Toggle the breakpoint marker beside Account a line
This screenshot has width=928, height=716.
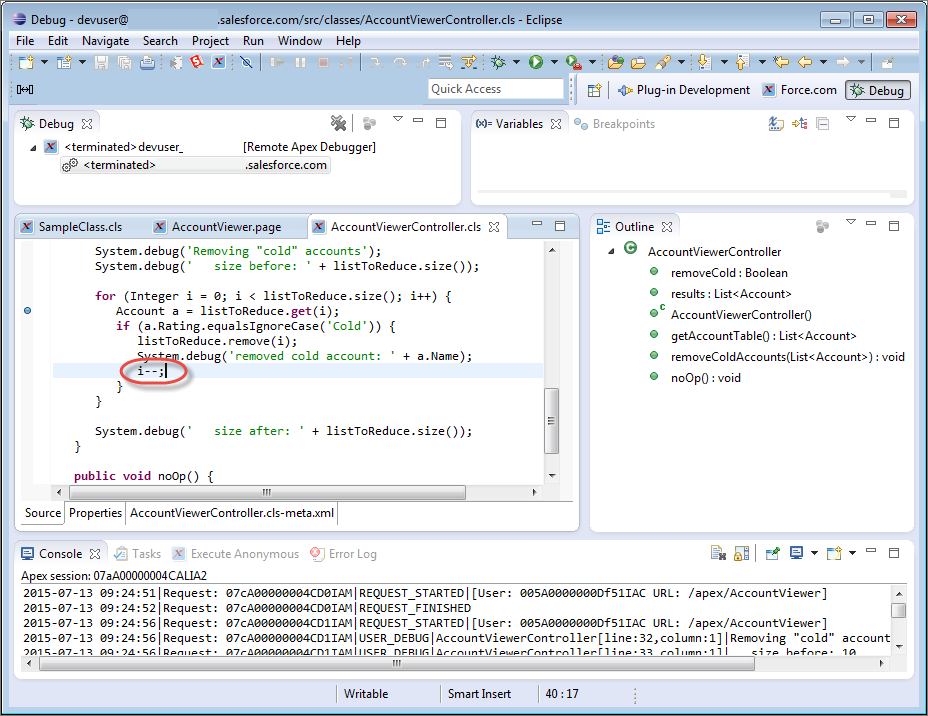[27, 311]
